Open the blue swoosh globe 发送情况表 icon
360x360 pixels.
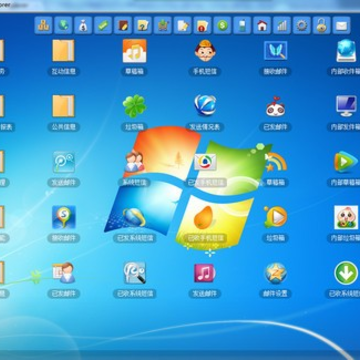coord(205,105)
